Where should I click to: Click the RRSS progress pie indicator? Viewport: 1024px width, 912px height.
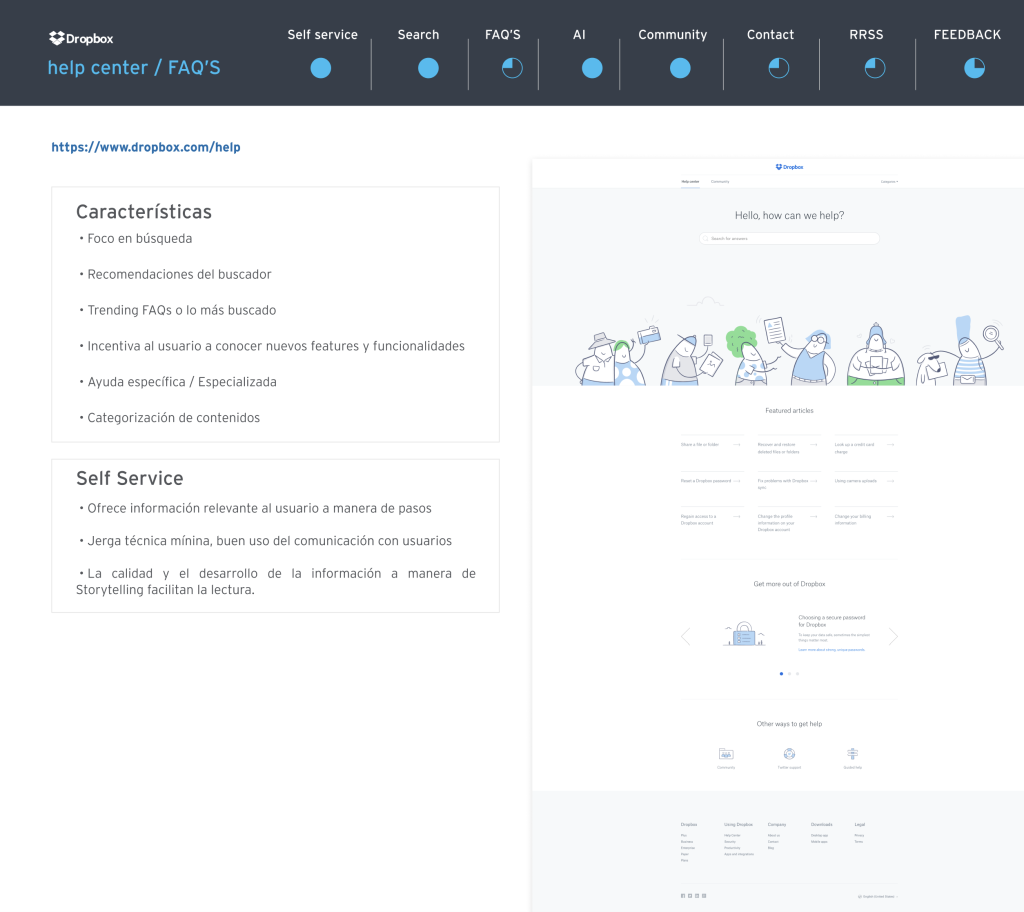875,68
